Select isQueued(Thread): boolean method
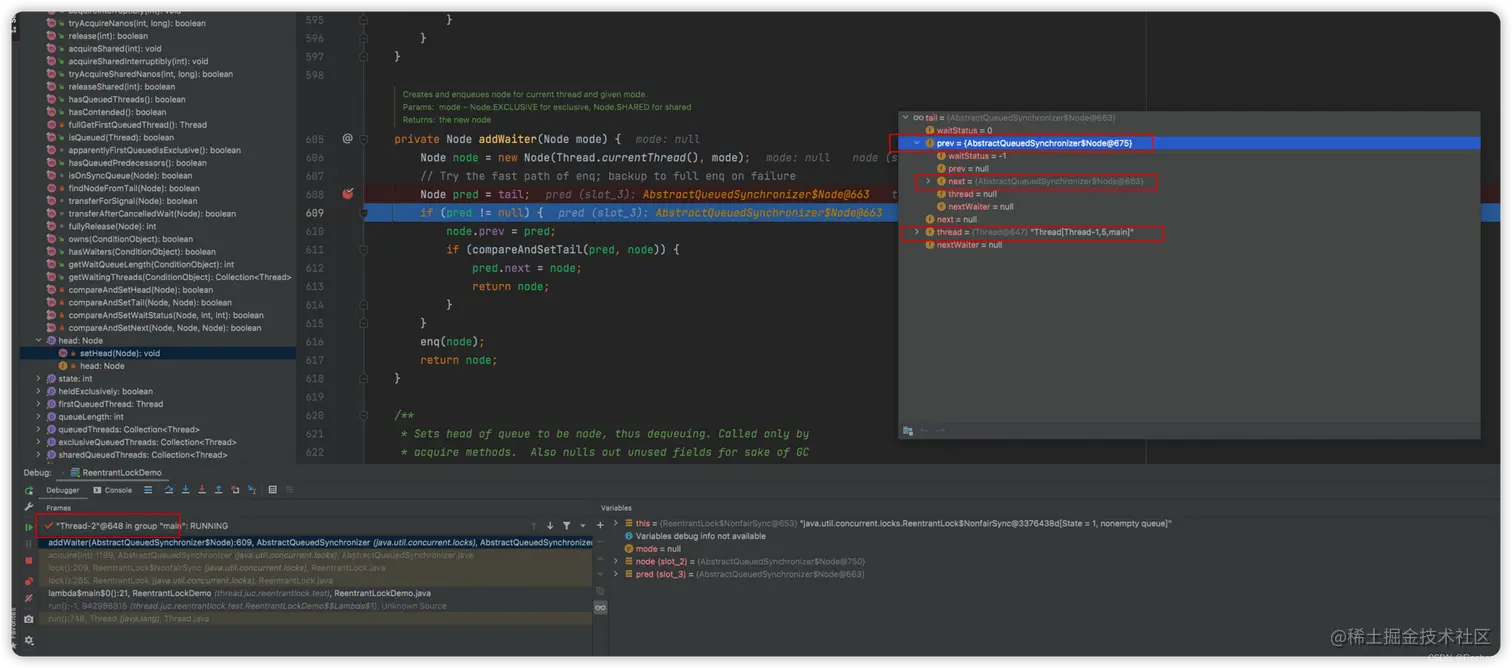This screenshot has height=668, width=1512. tap(121, 138)
